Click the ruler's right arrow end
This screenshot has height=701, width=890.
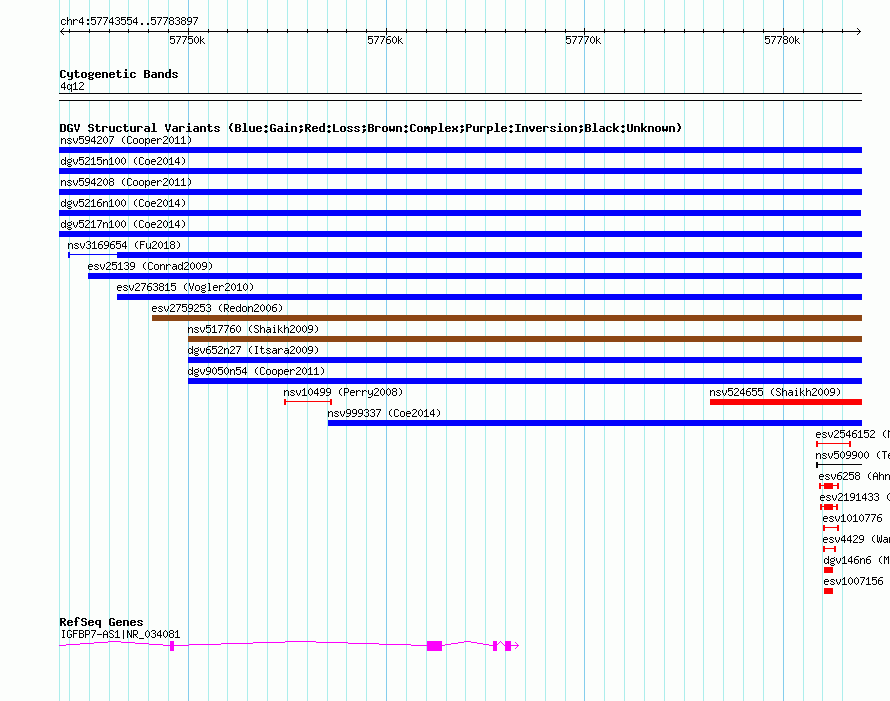[859, 31]
